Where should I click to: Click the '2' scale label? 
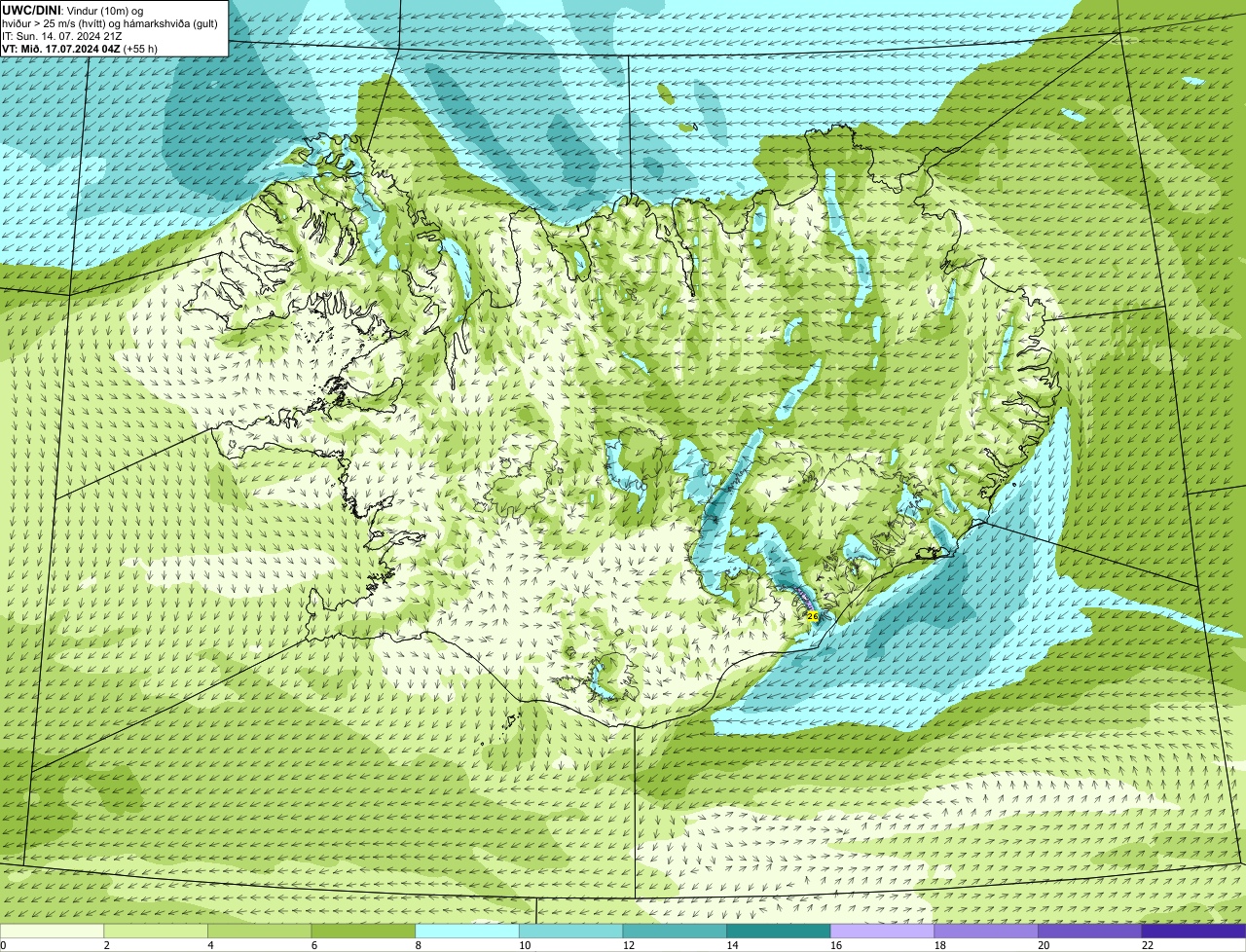106,945
